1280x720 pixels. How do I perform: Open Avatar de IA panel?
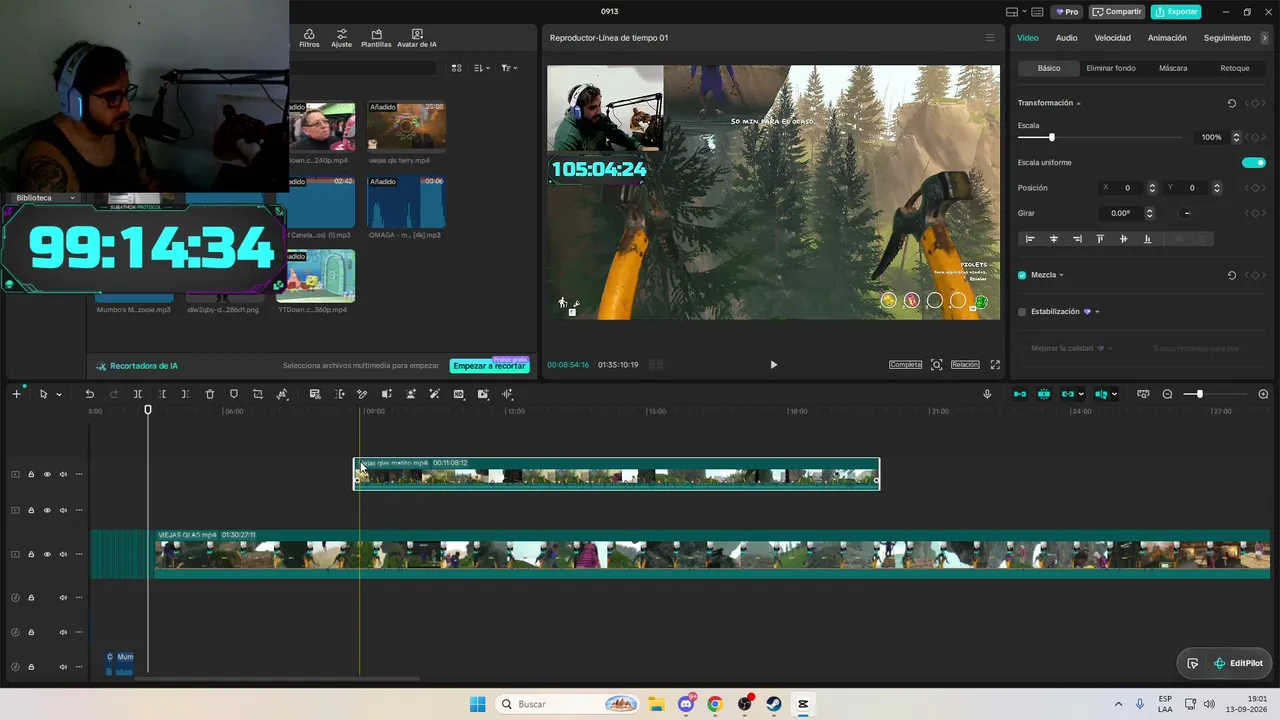pyautogui.click(x=417, y=38)
